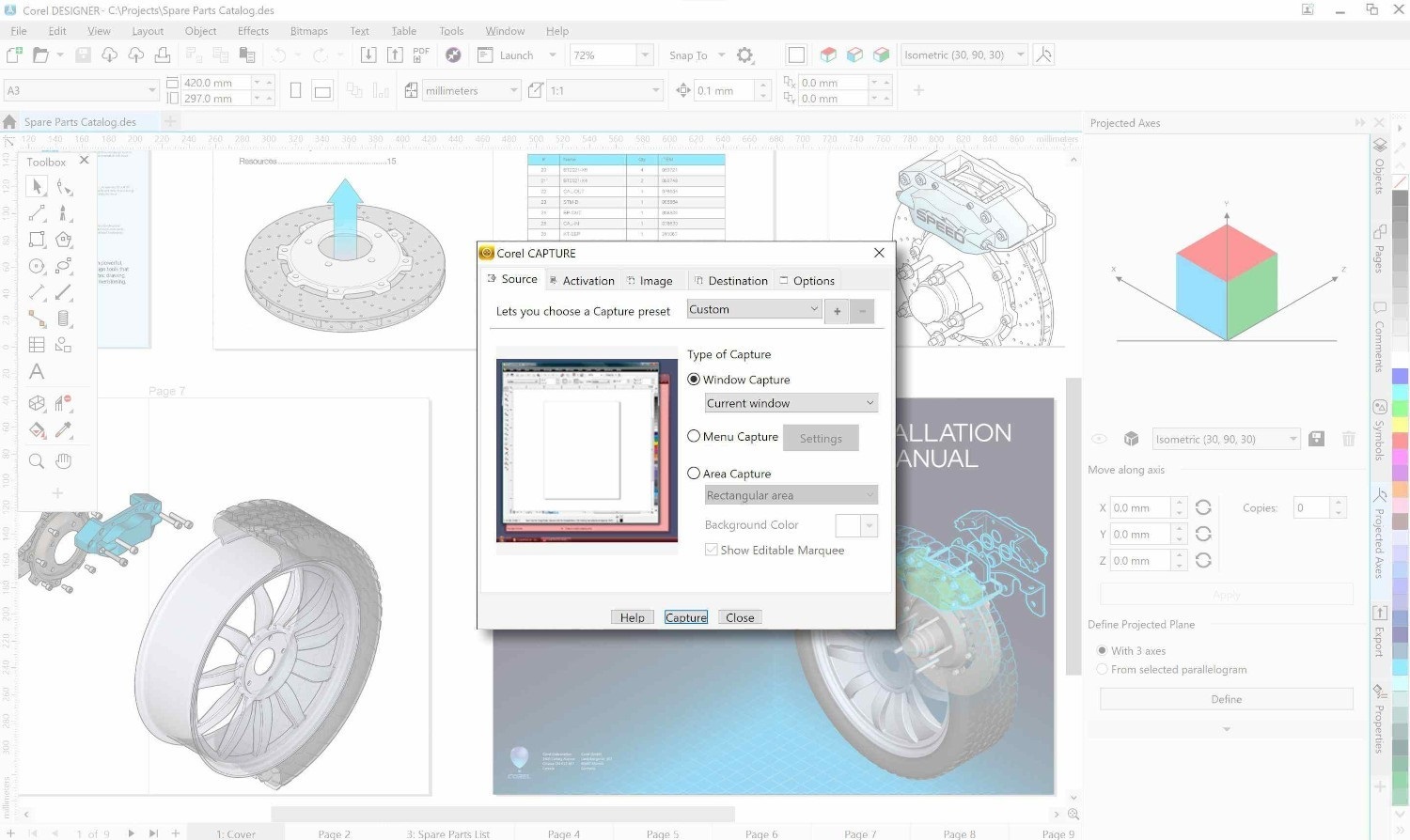Pick the green swatch in color palette
1410x840 pixels.
pos(1400,409)
